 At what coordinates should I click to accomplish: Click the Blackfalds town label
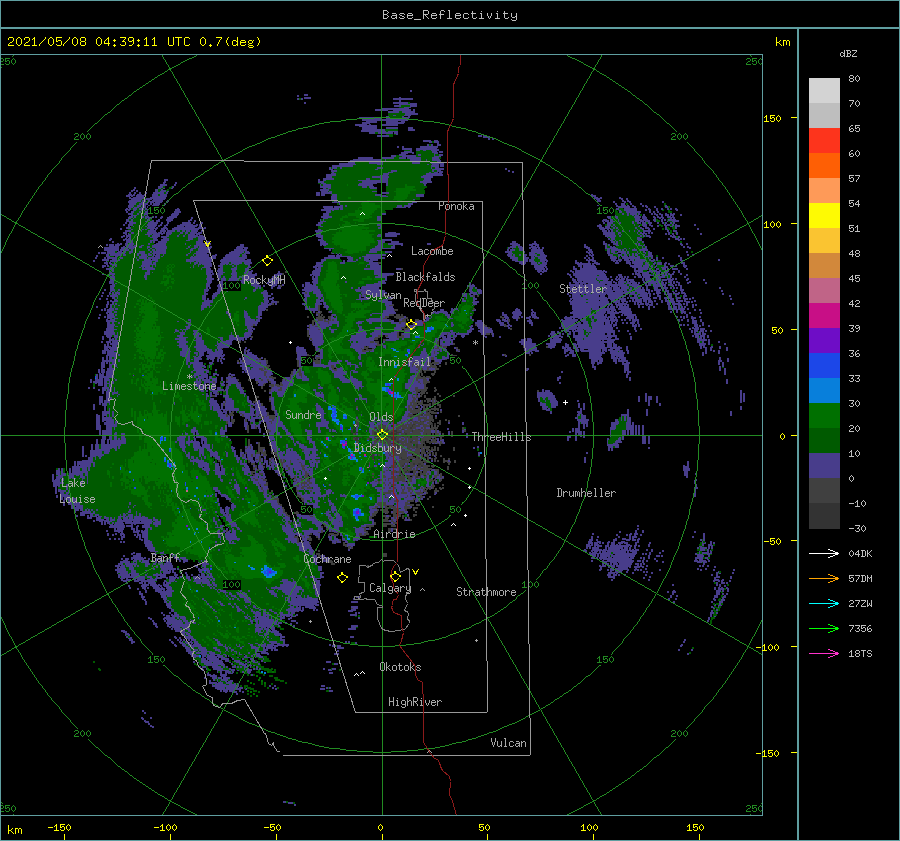point(425,277)
